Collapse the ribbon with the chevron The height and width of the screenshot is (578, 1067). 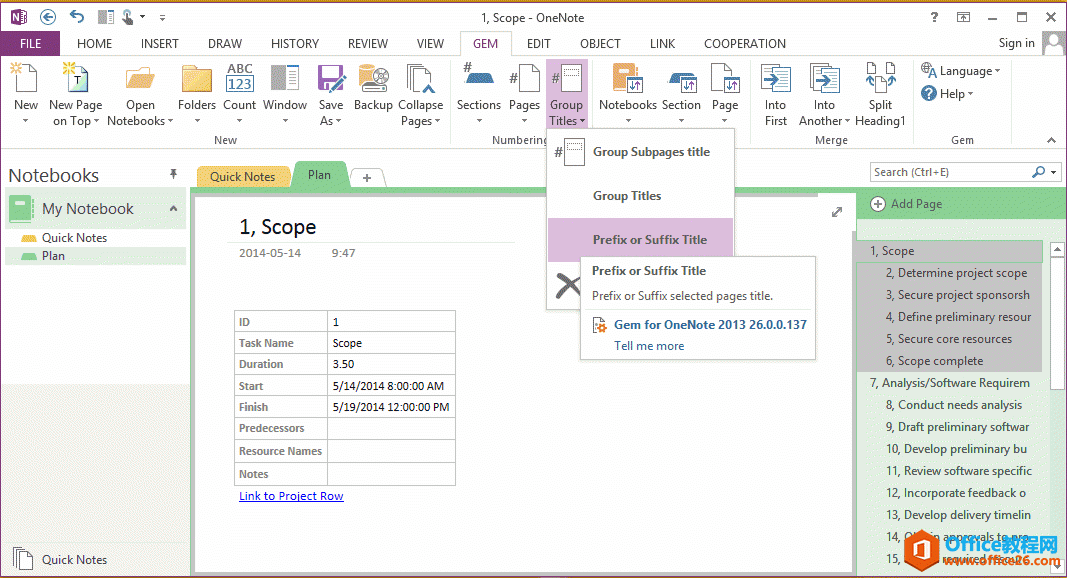[x=1049, y=140]
